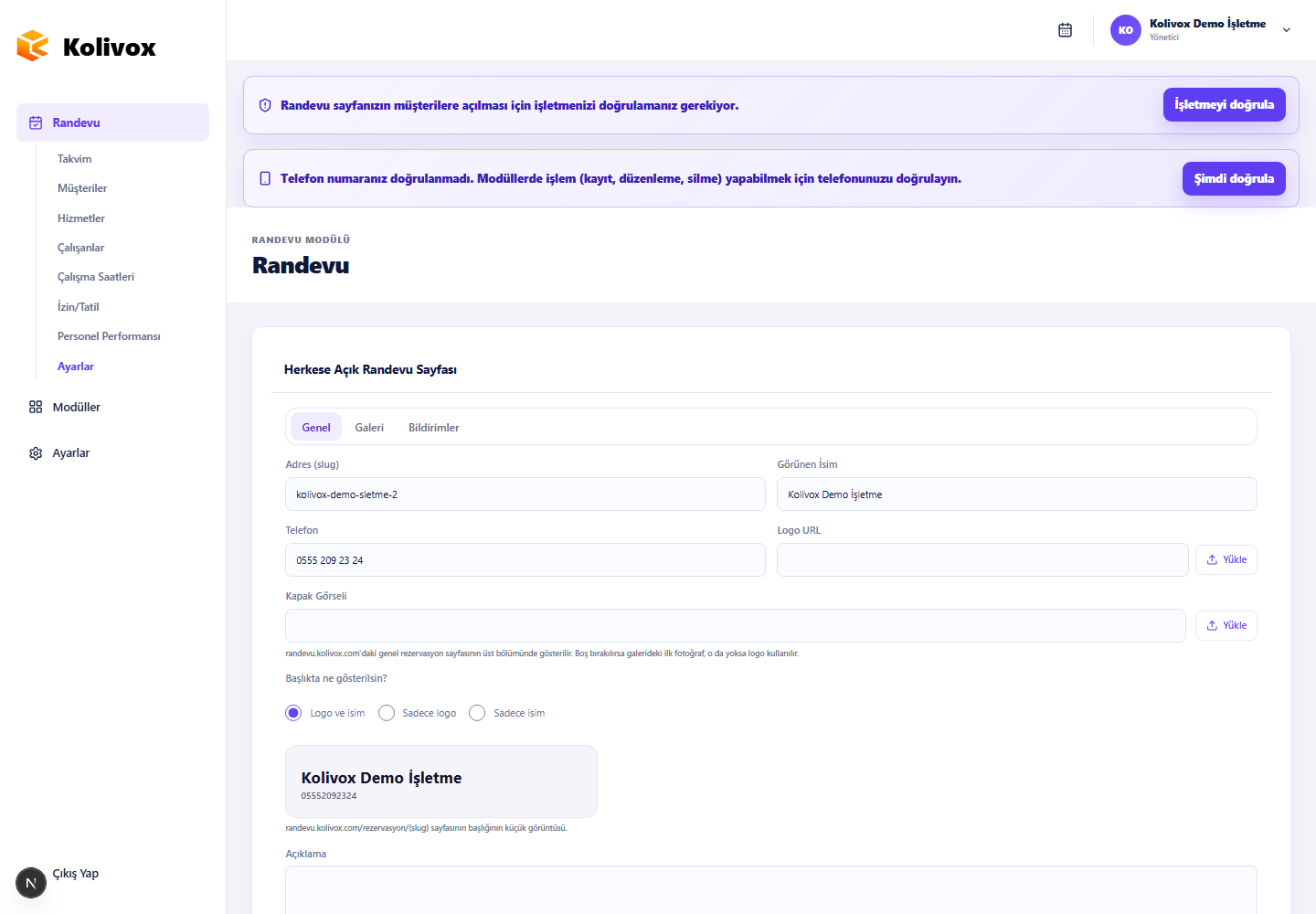Select the 'Sadece logo' radio option

387,713
